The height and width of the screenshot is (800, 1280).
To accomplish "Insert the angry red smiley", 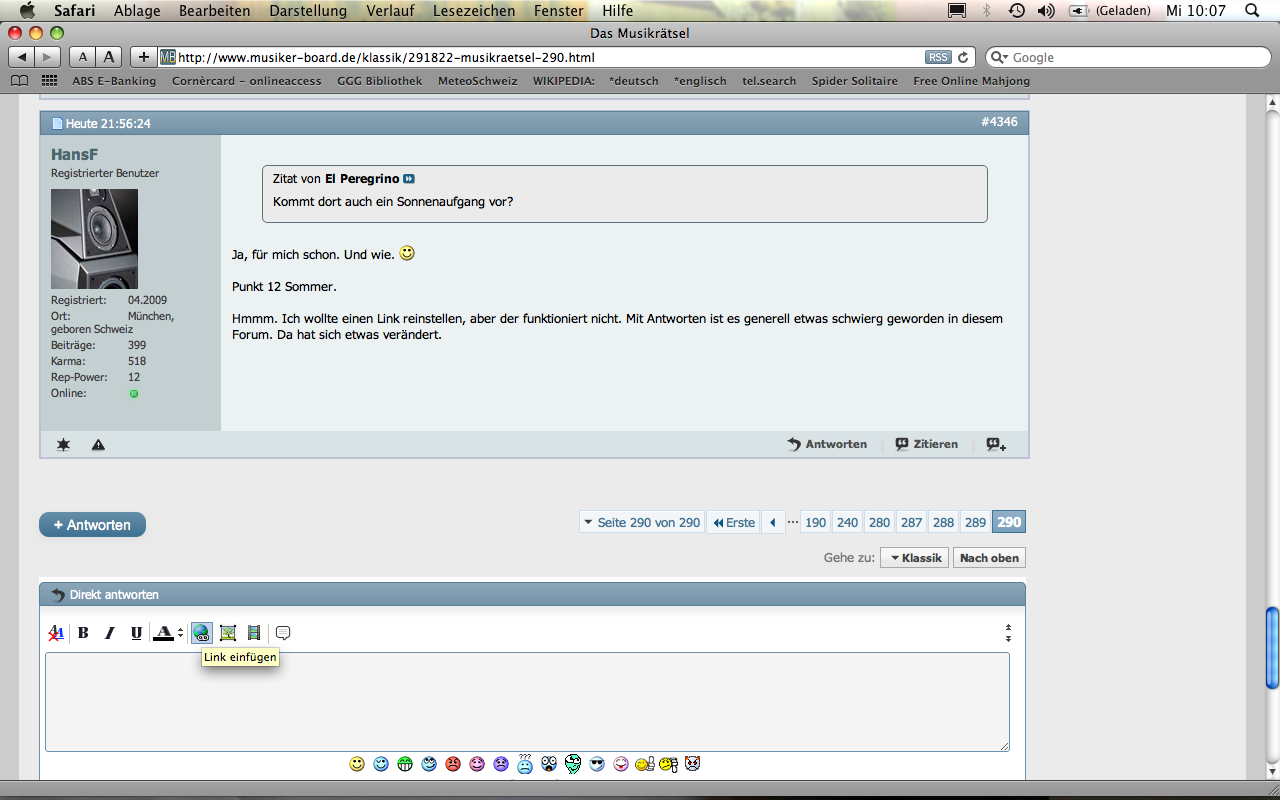I will coord(453,764).
